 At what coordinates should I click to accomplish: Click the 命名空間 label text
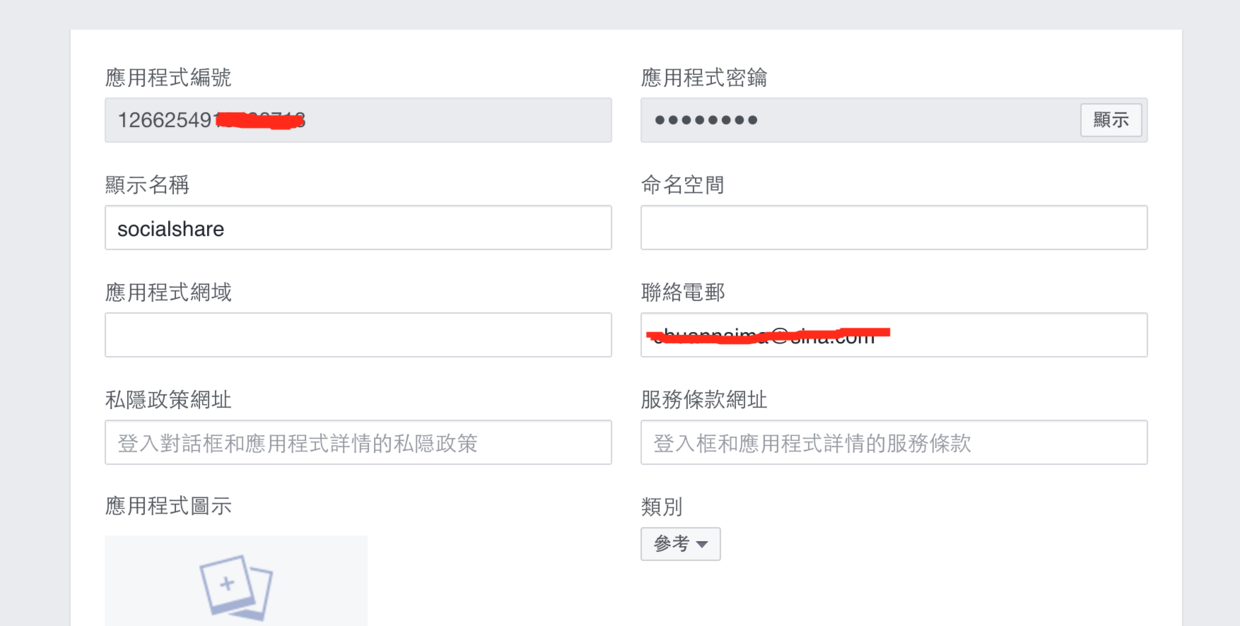pos(683,185)
